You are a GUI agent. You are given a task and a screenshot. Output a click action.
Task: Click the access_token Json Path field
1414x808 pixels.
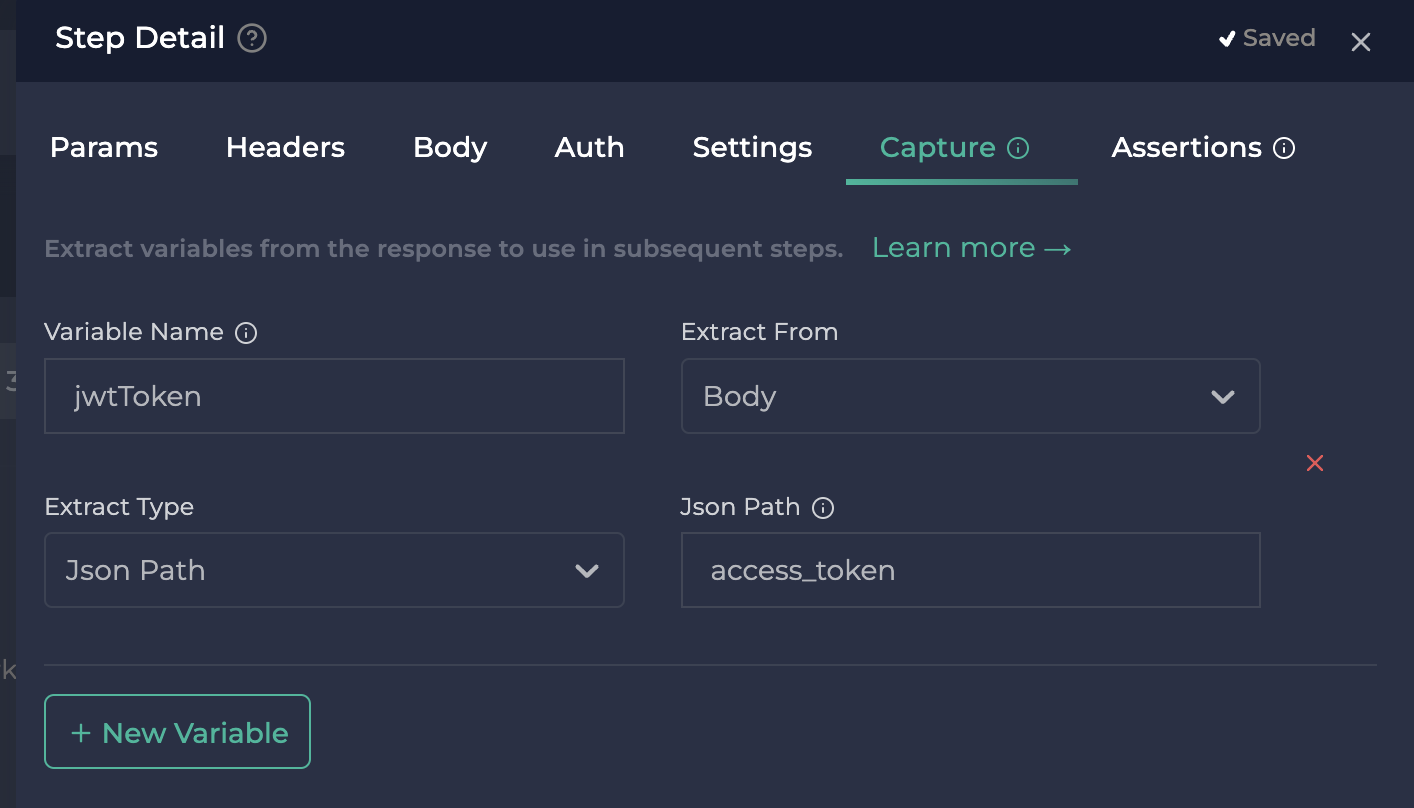click(x=970, y=570)
